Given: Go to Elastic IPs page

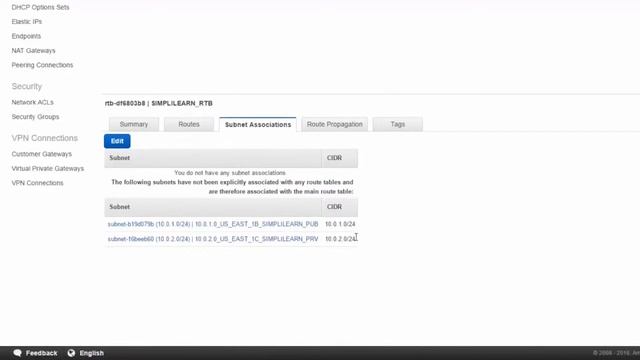Looking at the screenshot, I should tap(27, 22).
